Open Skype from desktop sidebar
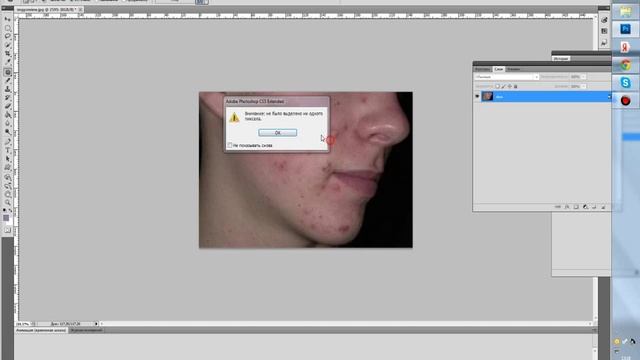Image resolution: width=640 pixels, height=360 pixels. click(625, 82)
